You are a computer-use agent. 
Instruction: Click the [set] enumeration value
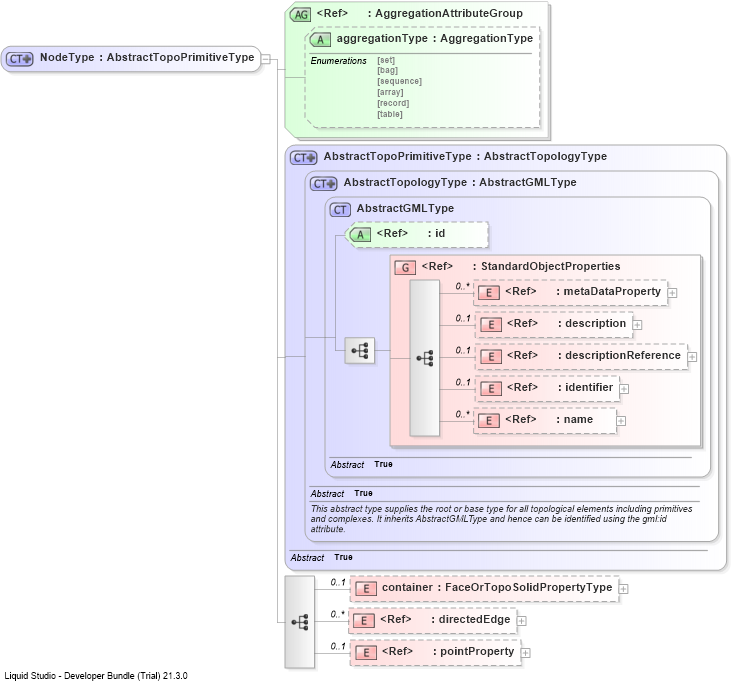386,60
